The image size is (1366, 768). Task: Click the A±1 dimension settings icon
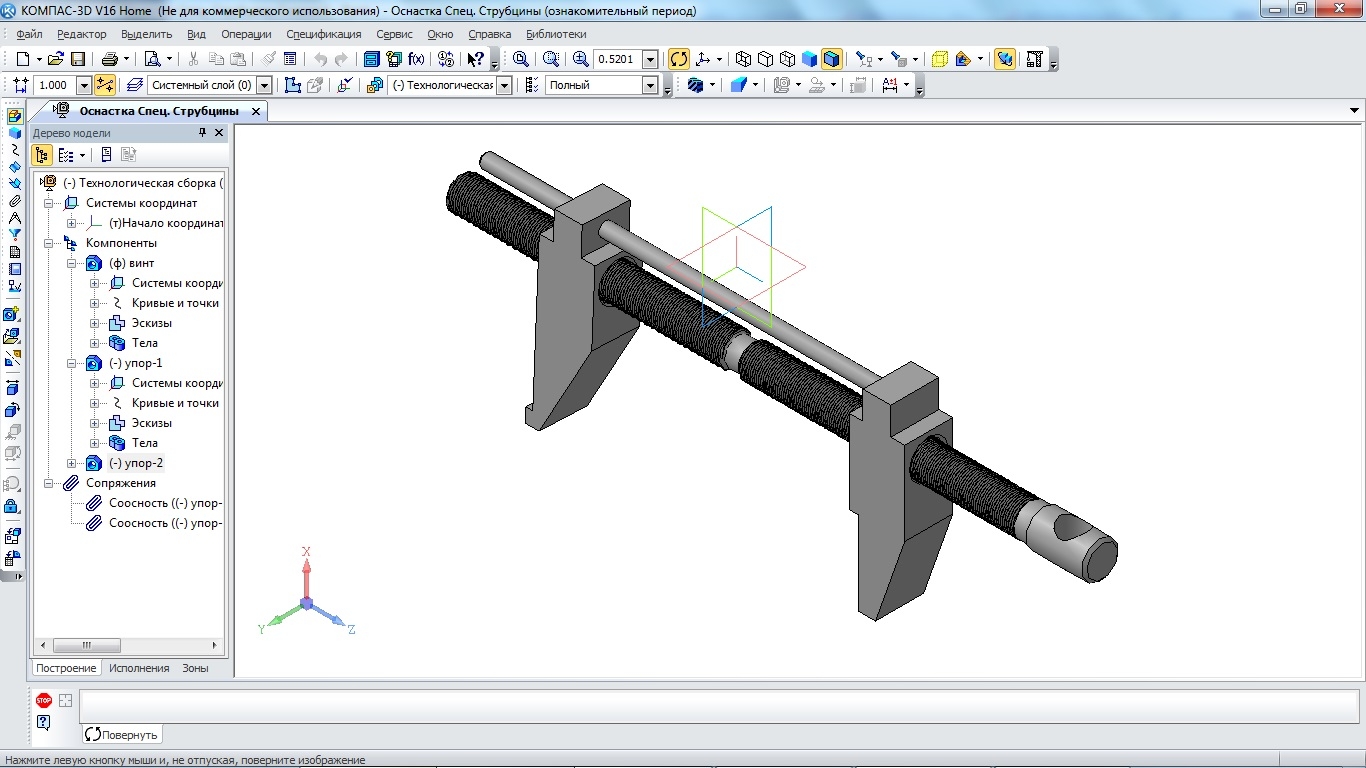click(x=889, y=85)
